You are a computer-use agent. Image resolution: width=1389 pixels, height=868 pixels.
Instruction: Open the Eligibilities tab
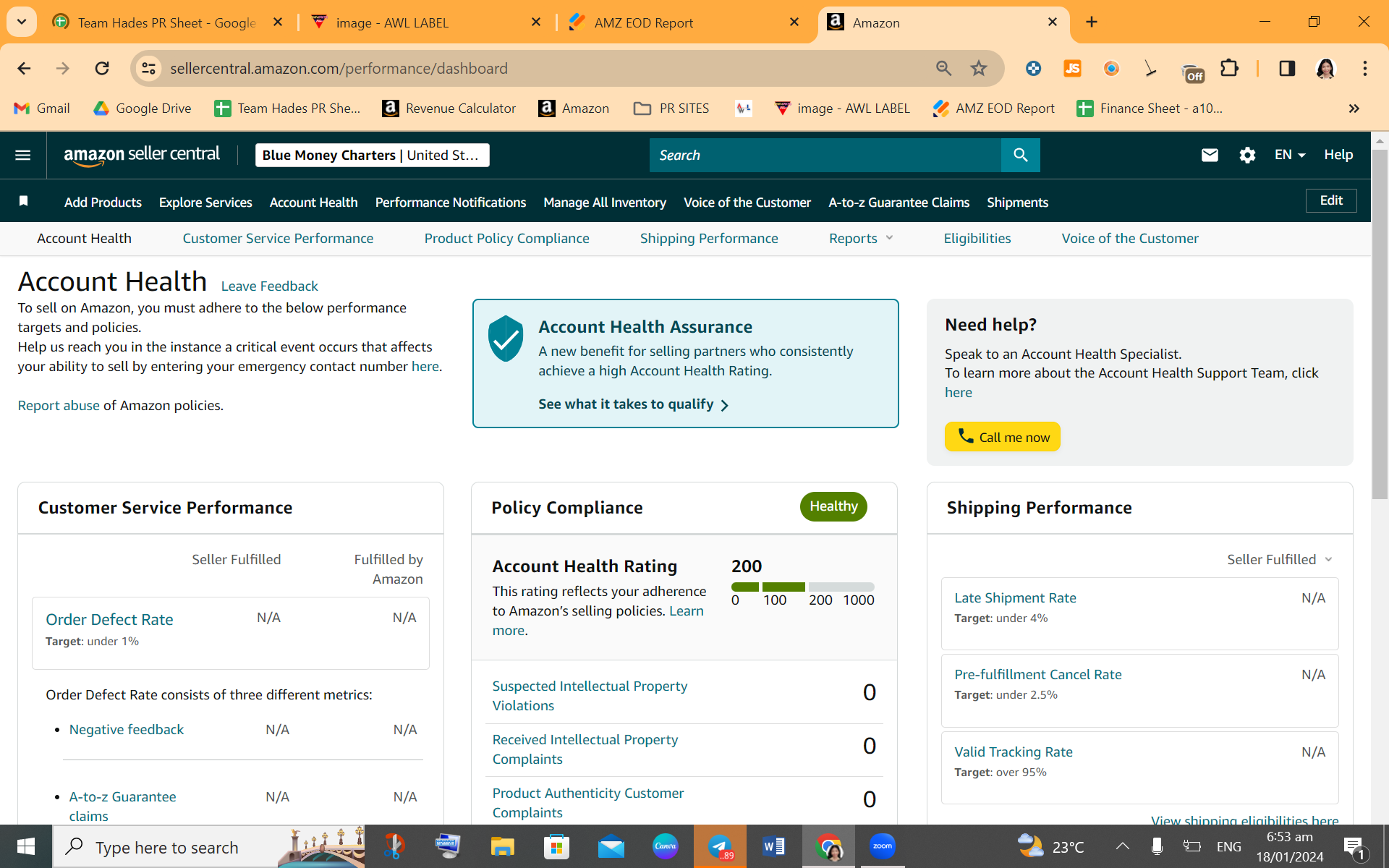[x=977, y=238]
